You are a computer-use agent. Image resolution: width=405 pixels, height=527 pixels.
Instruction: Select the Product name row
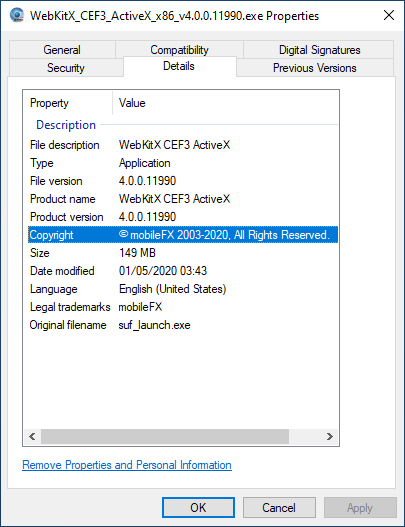183,199
